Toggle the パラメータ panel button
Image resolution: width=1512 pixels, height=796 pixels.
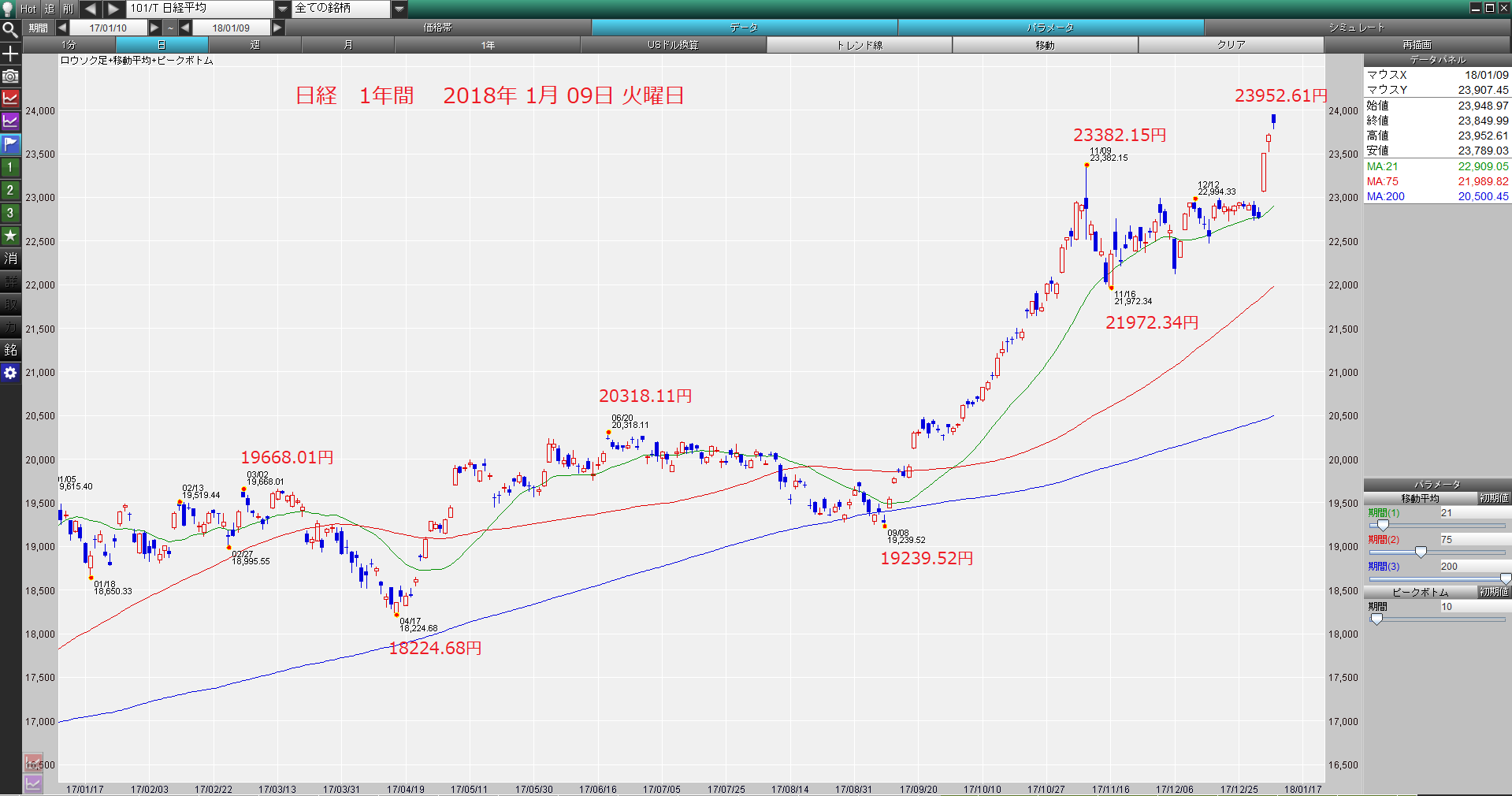(1050, 28)
